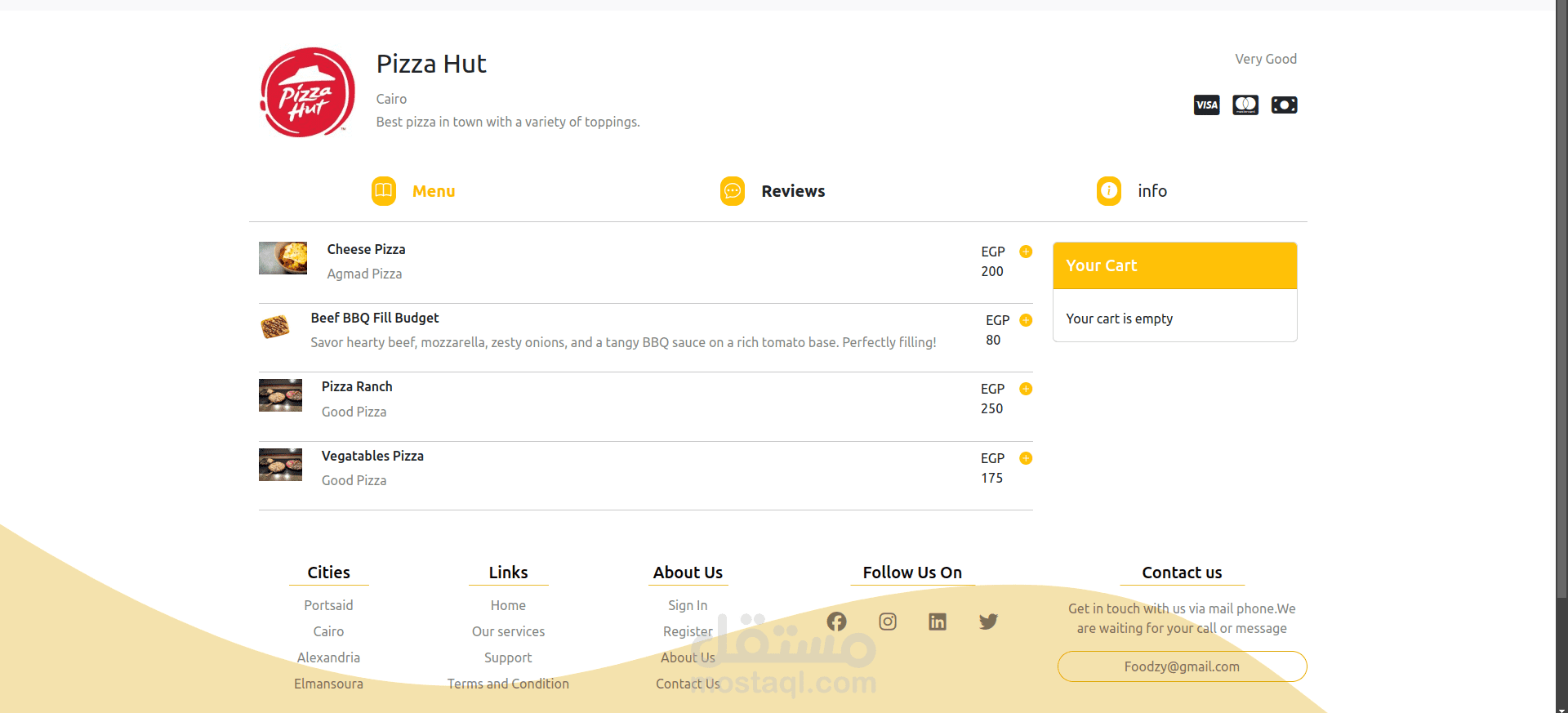Add Cheese Pizza to cart
The height and width of the screenshot is (713, 1568).
coord(1026,252)
